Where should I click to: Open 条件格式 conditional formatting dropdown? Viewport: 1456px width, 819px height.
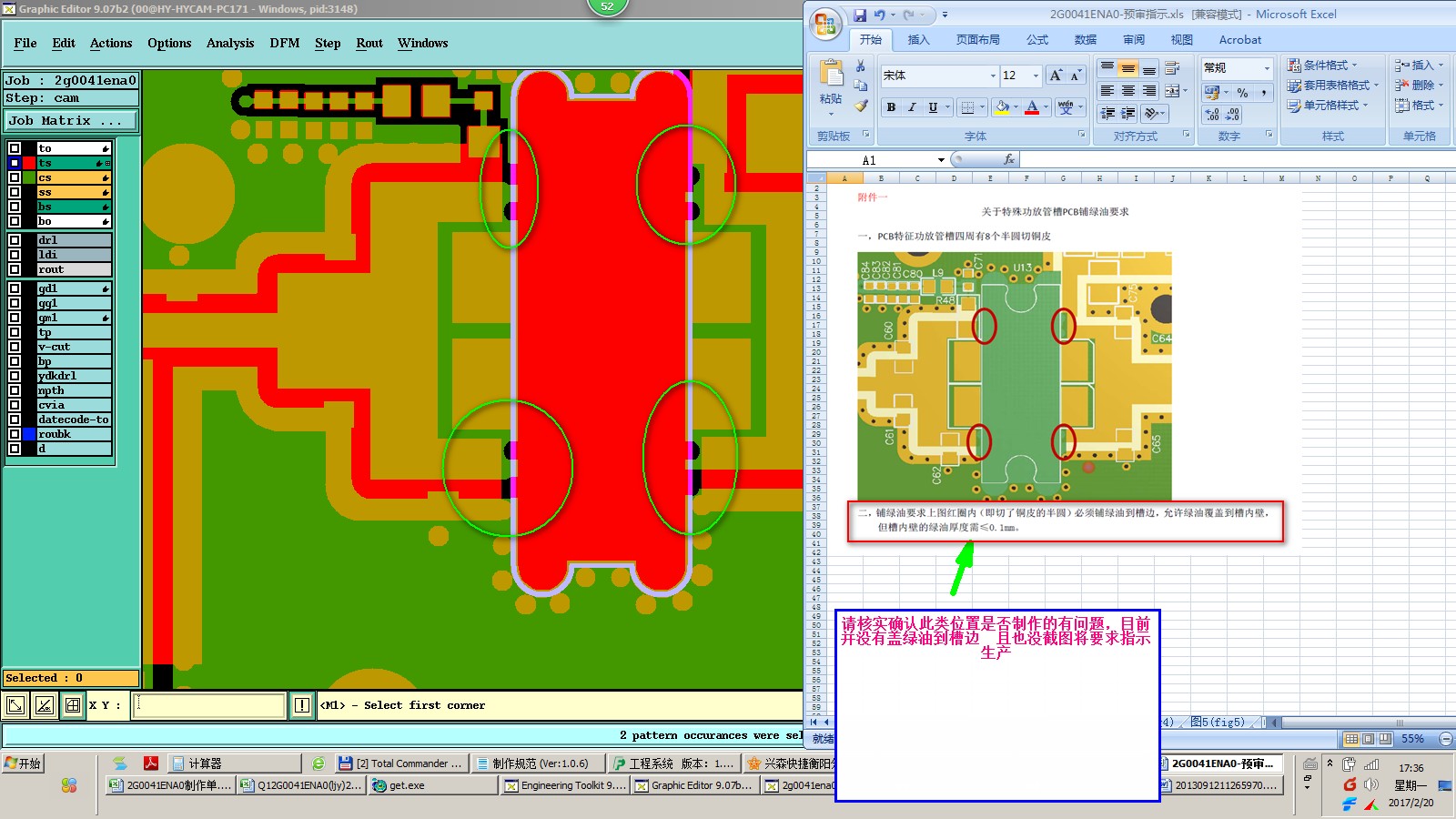tap(1321, 66)
